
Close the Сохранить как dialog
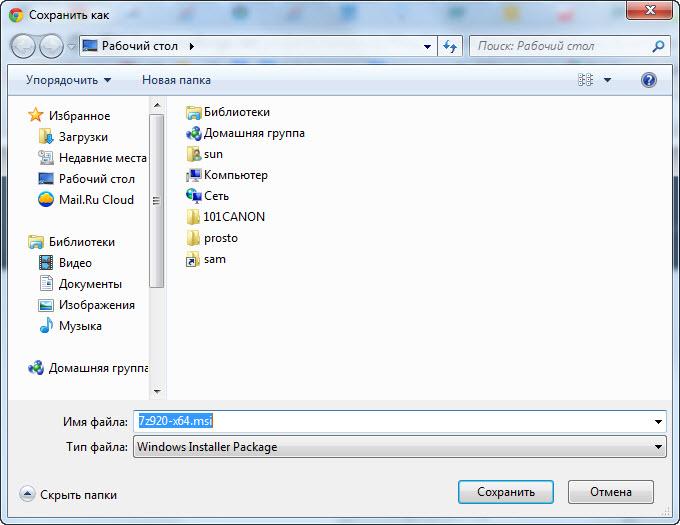click(649, 10)
